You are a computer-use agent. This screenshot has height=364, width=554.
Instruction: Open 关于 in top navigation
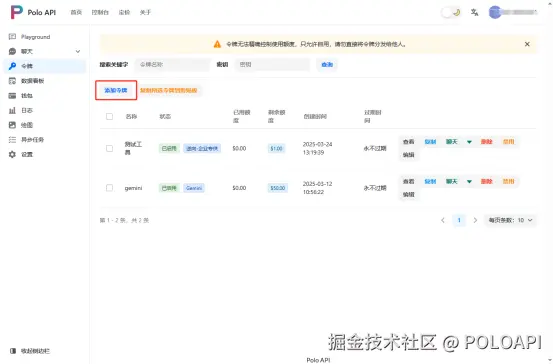(x=145, y=12)
